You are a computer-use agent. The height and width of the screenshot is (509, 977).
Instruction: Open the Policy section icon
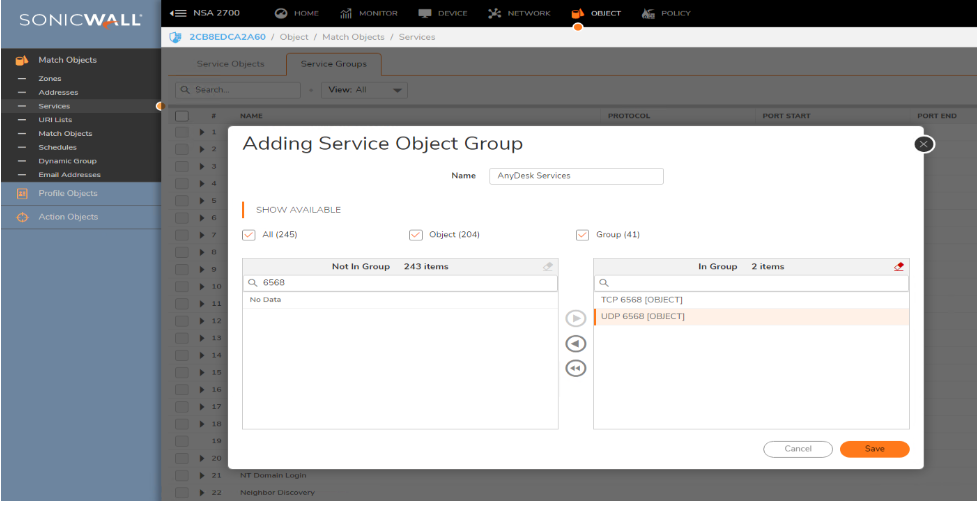tap(647, 13)
